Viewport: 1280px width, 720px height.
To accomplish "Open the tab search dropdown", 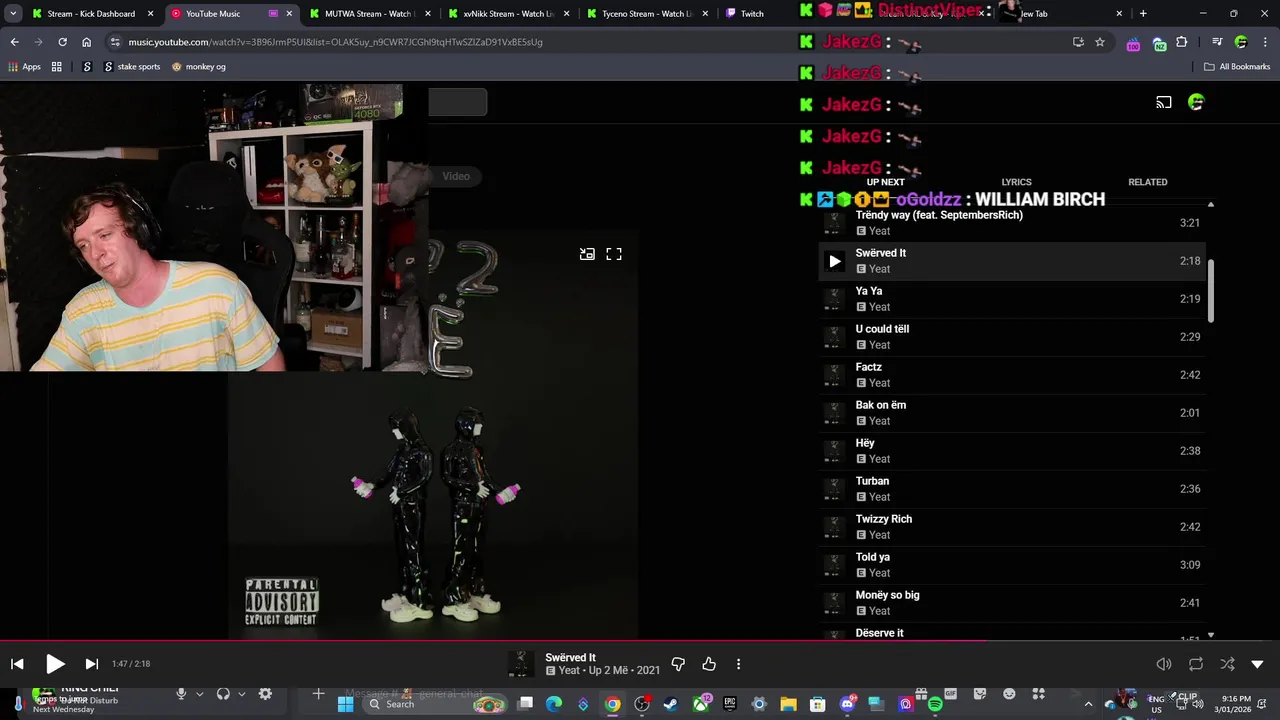I will (x=12, y=14).
